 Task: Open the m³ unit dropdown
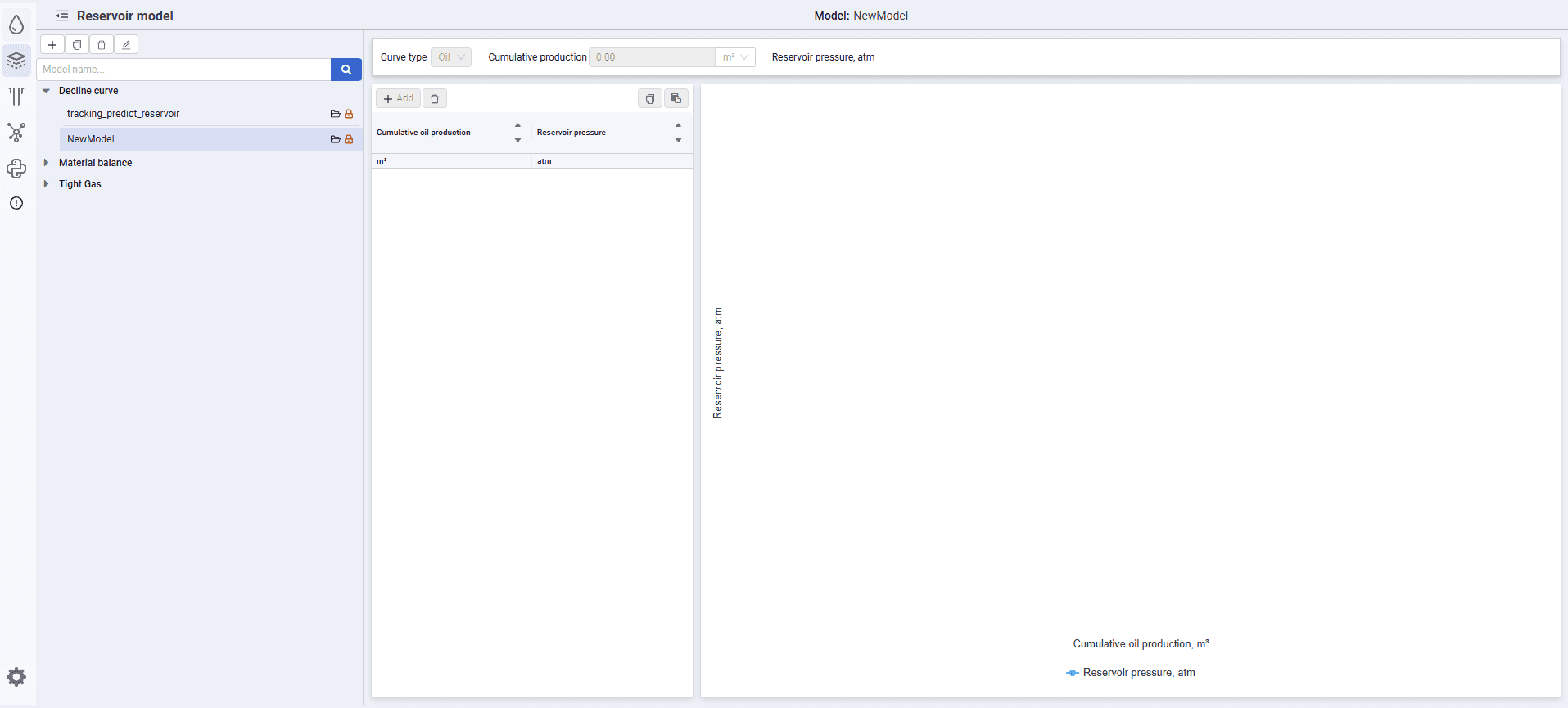click(x=735, y=57)
